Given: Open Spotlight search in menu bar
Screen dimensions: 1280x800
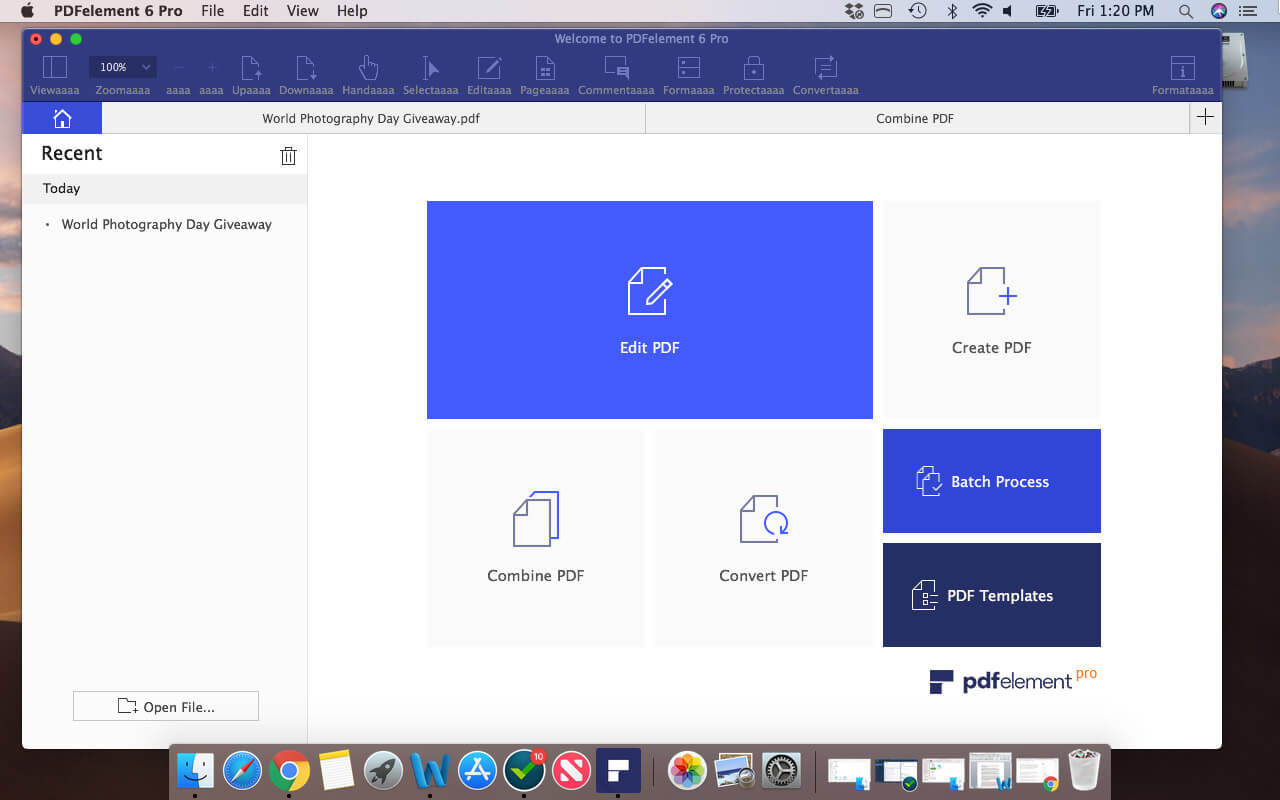Looking at the screenshot, I should pyautogui.click(x=1186, y=11).
